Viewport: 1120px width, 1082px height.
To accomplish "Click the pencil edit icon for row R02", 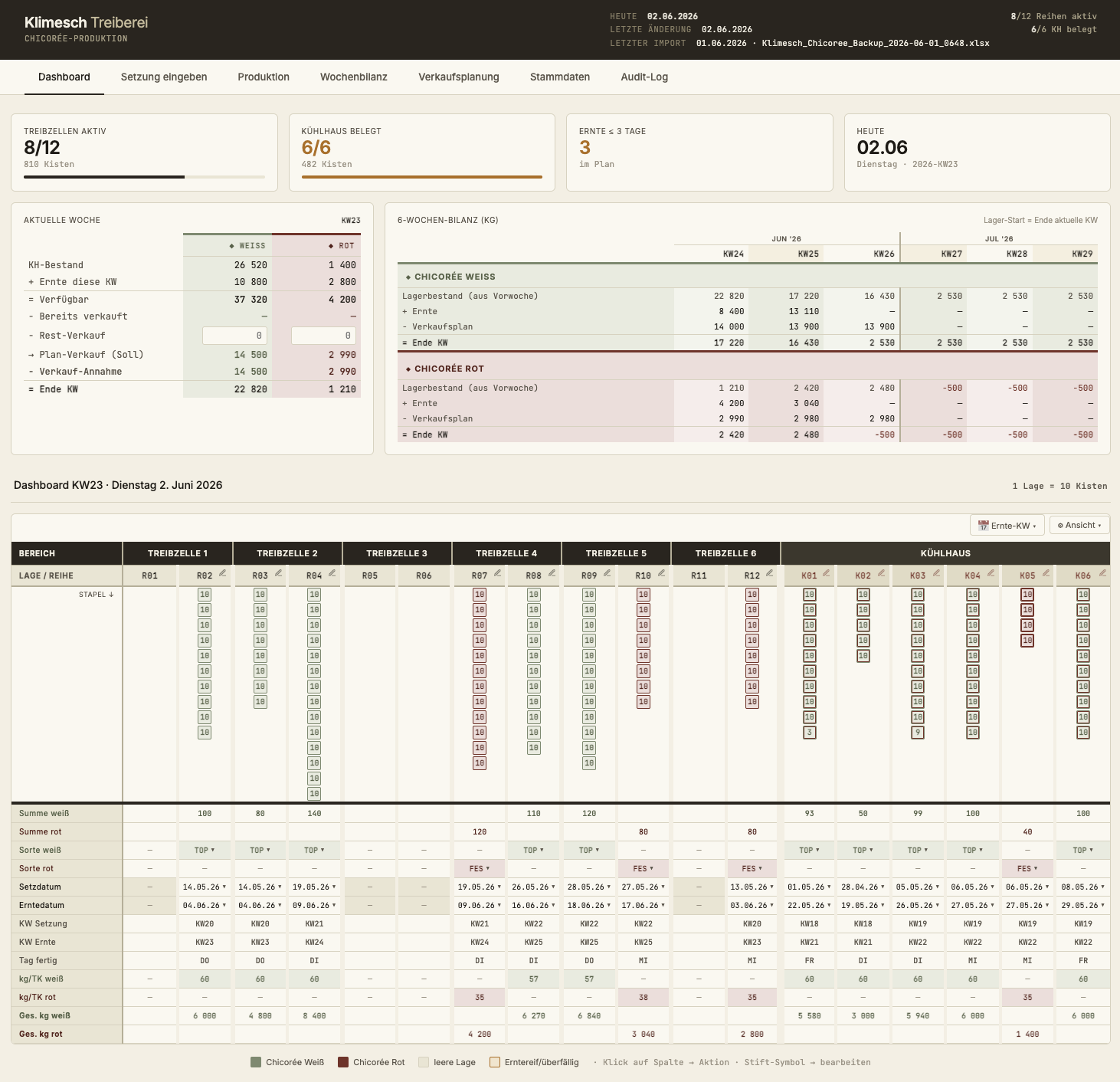I will pyautogui.click(x=223, y=573).
